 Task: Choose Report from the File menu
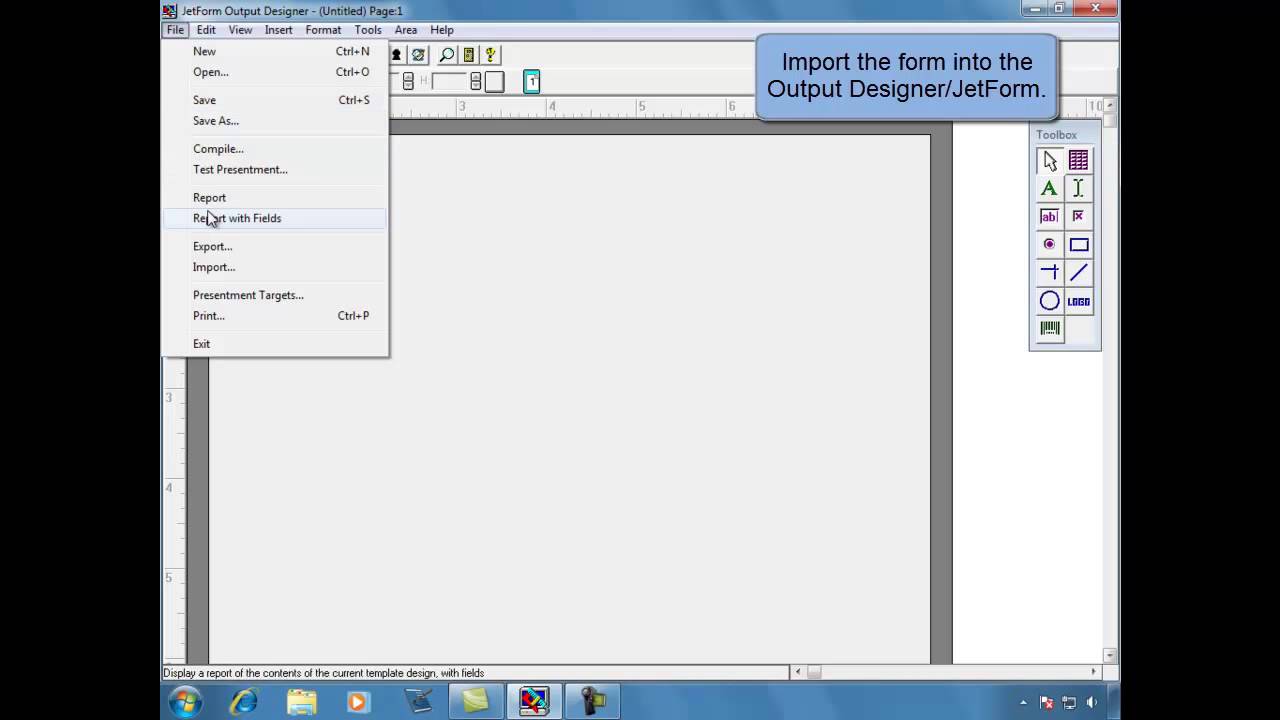pos(275,198)
